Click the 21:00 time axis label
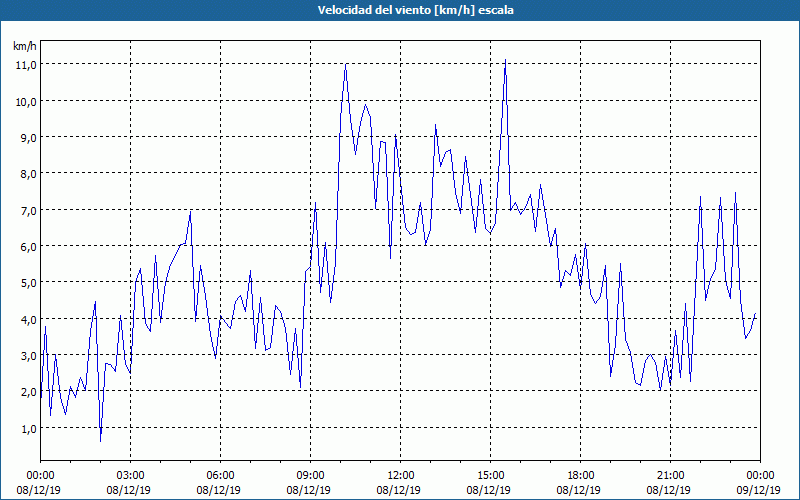This screenshot has height=500, width=800. 670,476
